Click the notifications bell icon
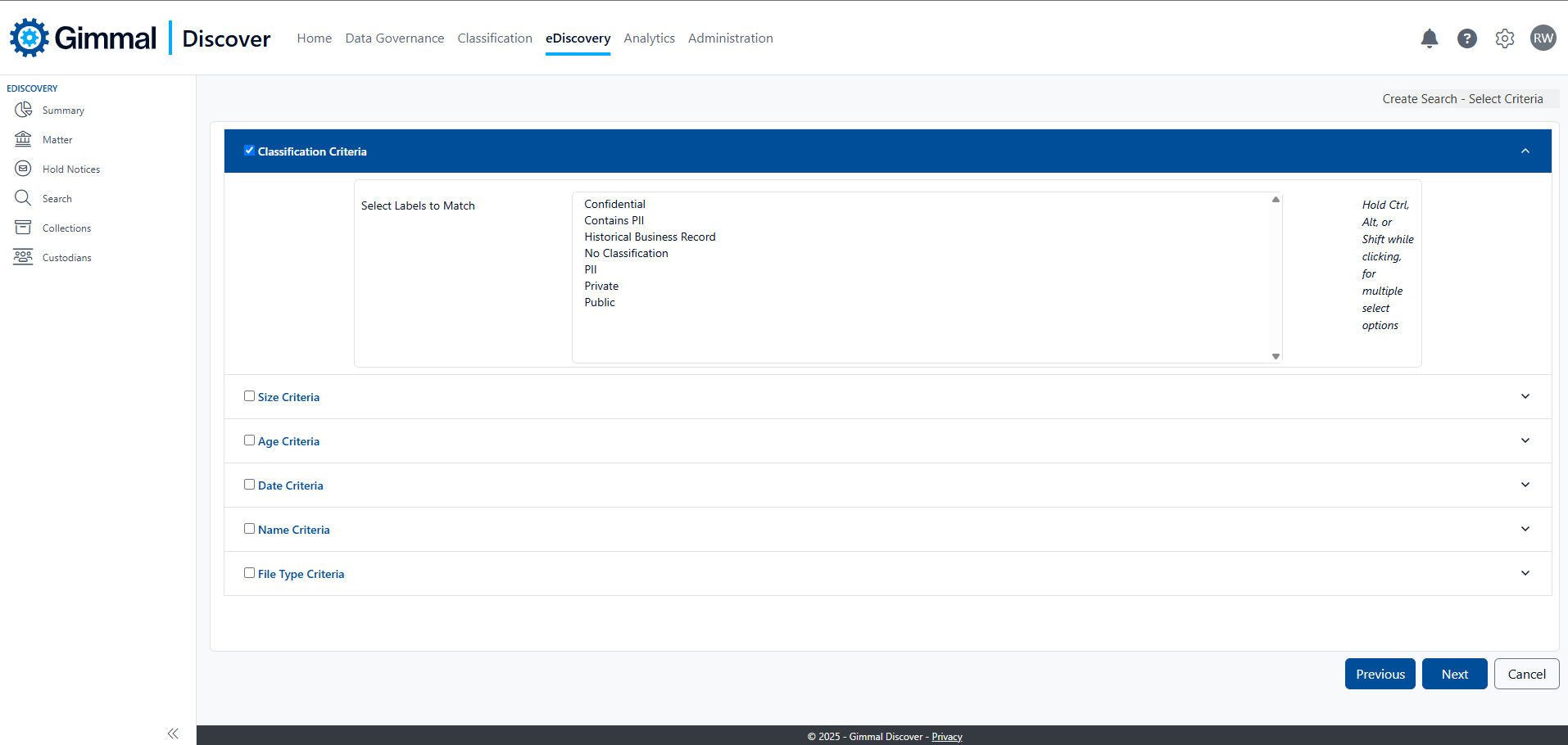The image size is (1568, 745). click(x=1430, y=38)
